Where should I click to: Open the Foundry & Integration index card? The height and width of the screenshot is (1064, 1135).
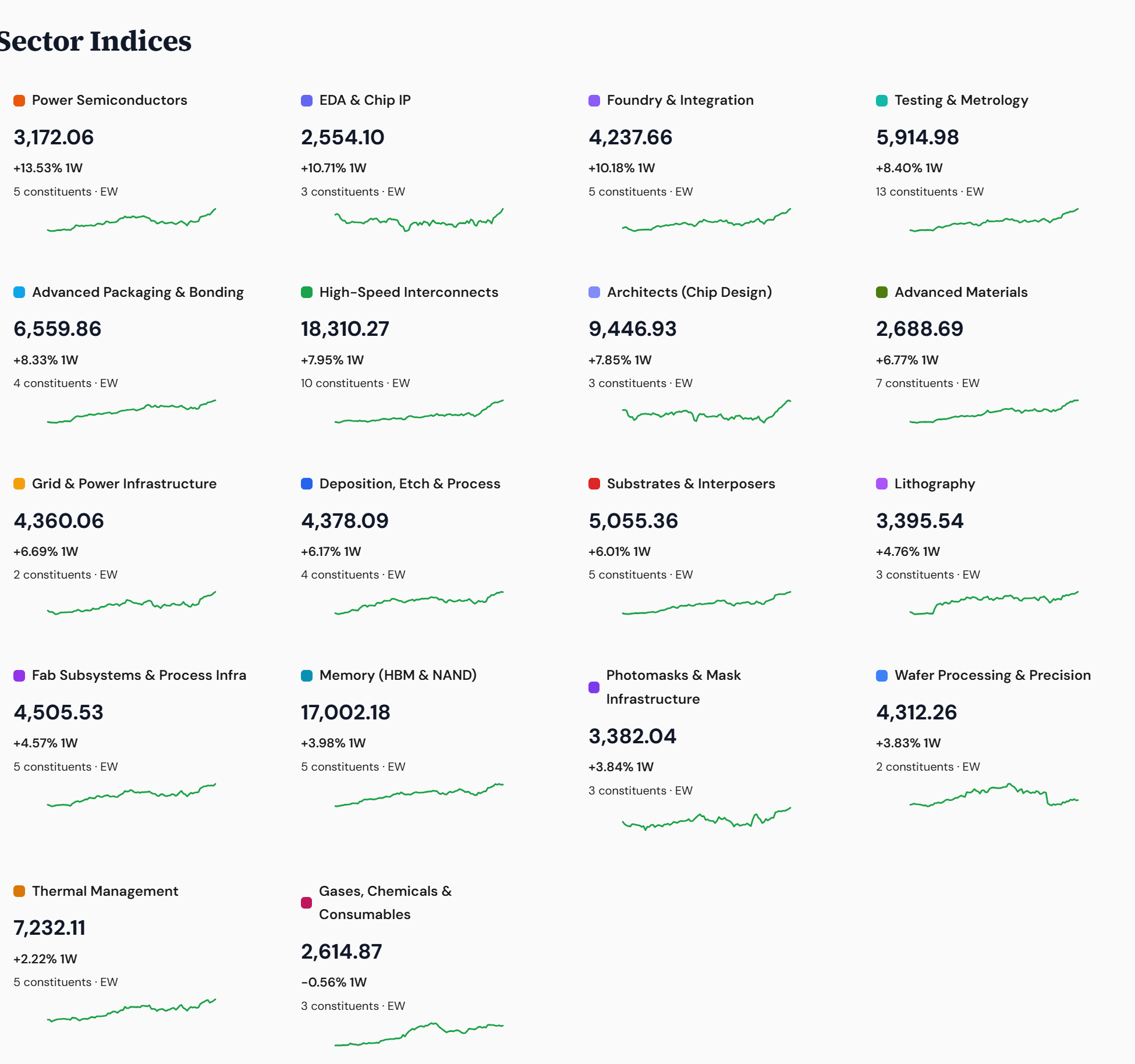pos(679,100)
